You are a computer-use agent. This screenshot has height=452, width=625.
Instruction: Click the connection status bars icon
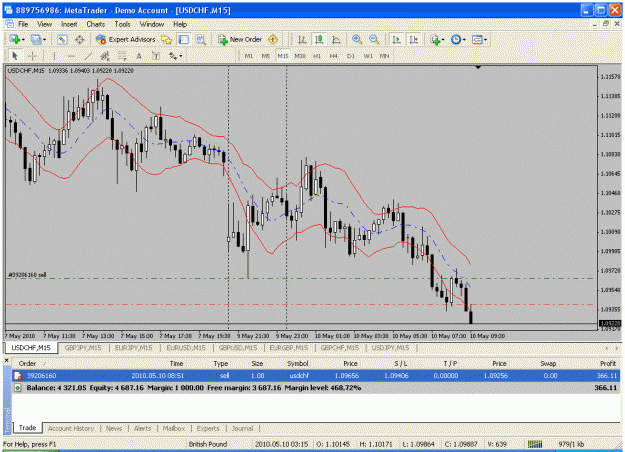pos(535,444)
